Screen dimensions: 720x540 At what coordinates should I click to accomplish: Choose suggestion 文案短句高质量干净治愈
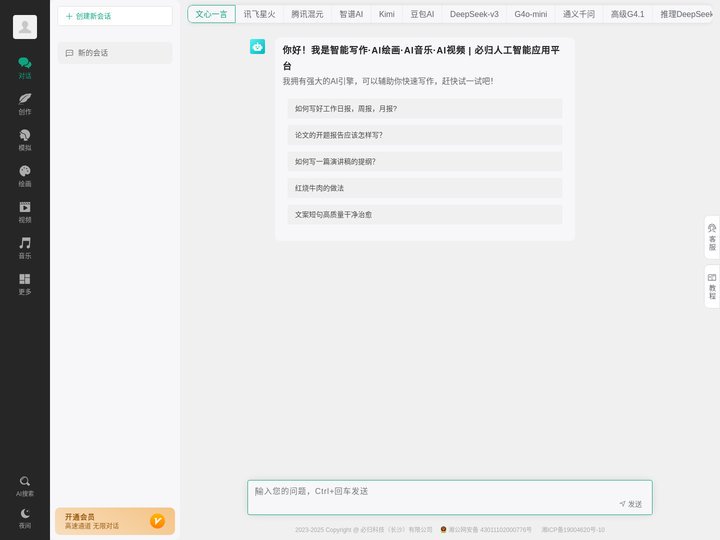pyautogui.click(x=425, y=214)
